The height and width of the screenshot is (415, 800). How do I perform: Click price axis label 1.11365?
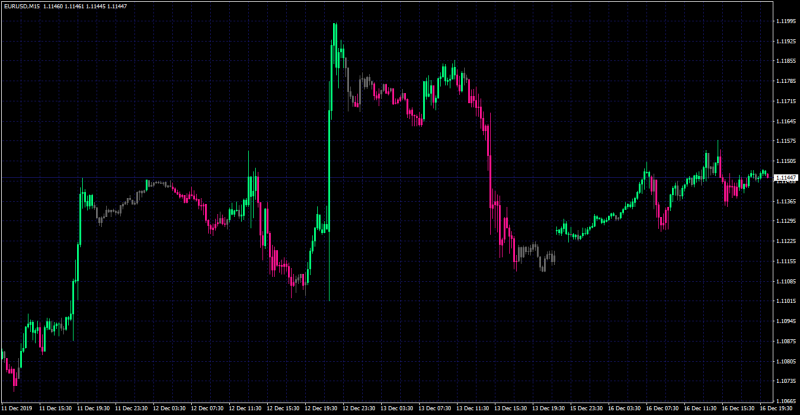[786, 202]
